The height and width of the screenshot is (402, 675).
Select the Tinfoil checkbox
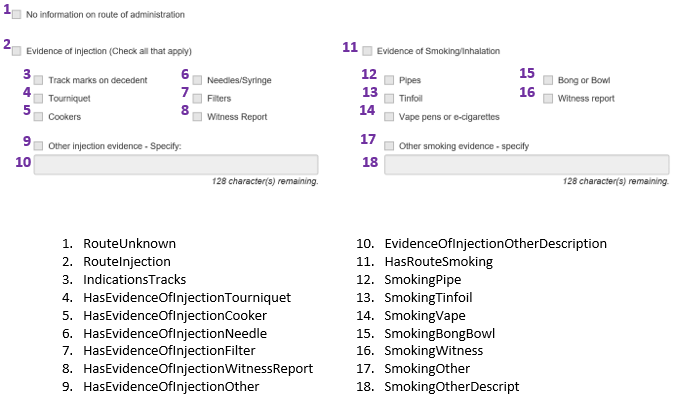pos(389,98)
